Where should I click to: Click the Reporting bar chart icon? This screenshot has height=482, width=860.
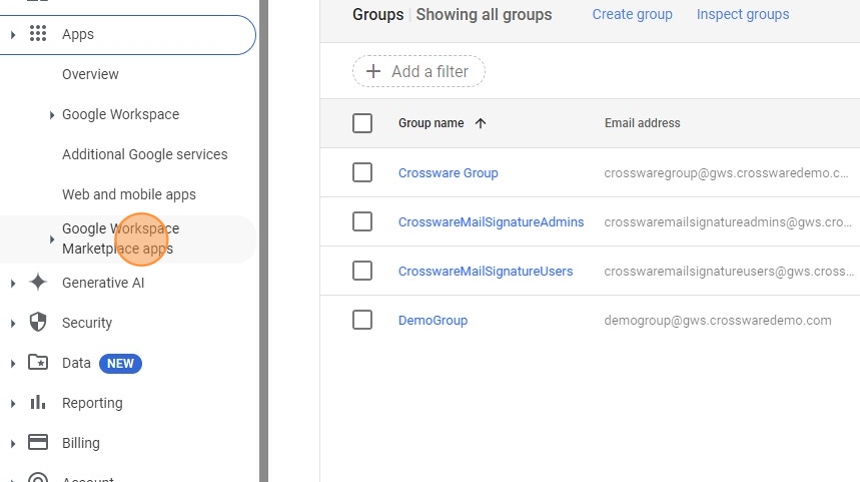click(x=38, y=403)
